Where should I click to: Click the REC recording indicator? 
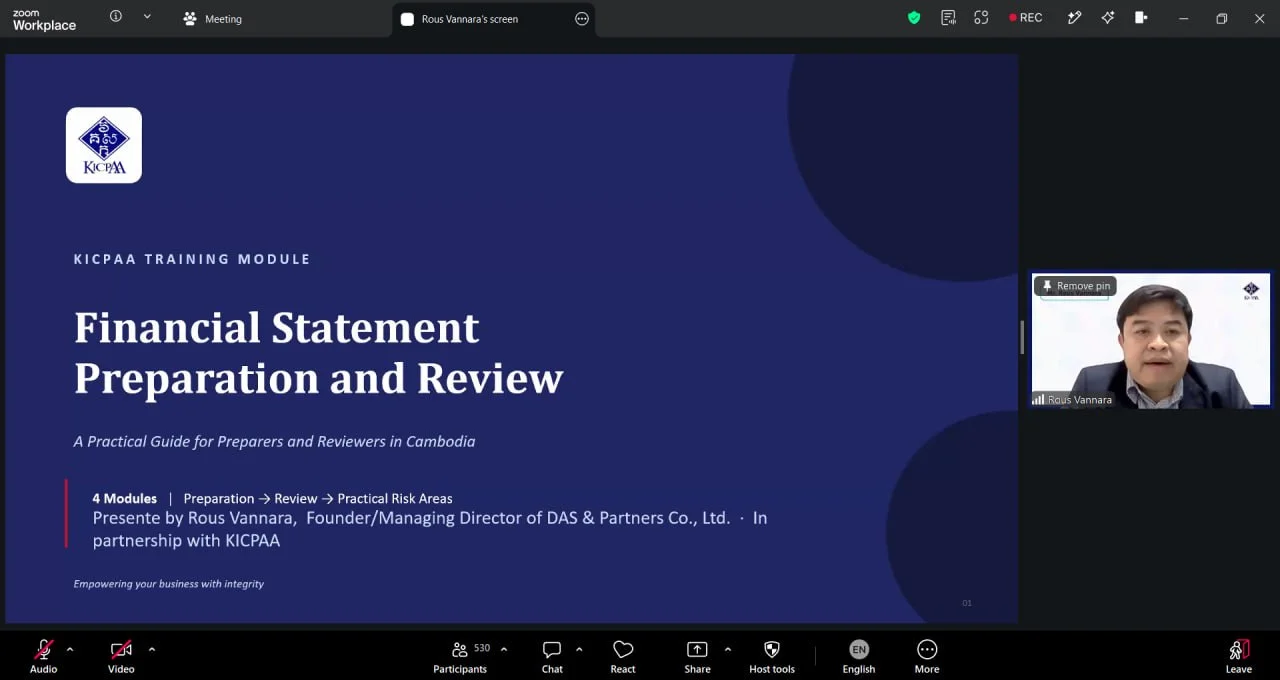1026,18
